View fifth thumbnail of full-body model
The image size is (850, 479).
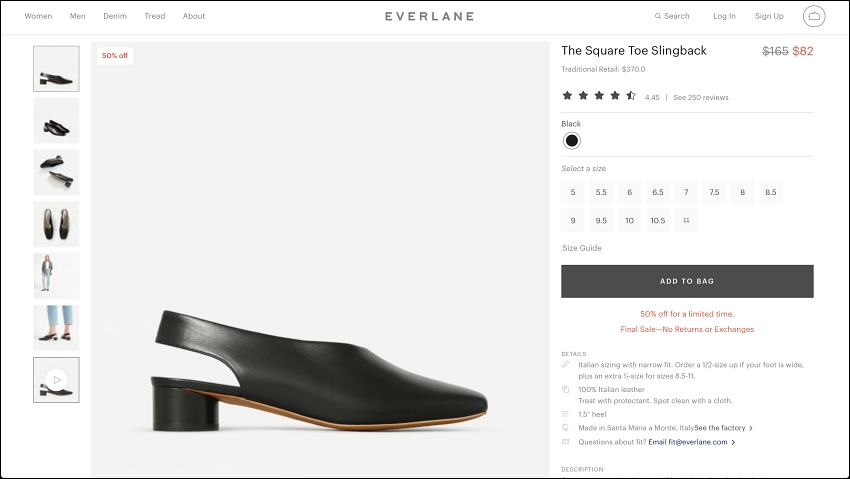click(x=56, y=276)
